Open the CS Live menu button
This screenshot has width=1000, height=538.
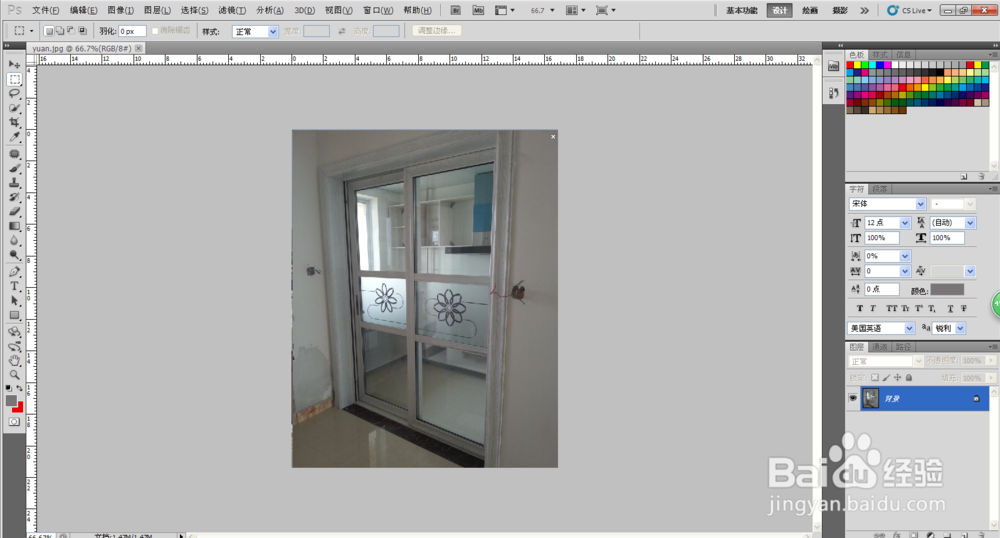(x=909, y=10)
